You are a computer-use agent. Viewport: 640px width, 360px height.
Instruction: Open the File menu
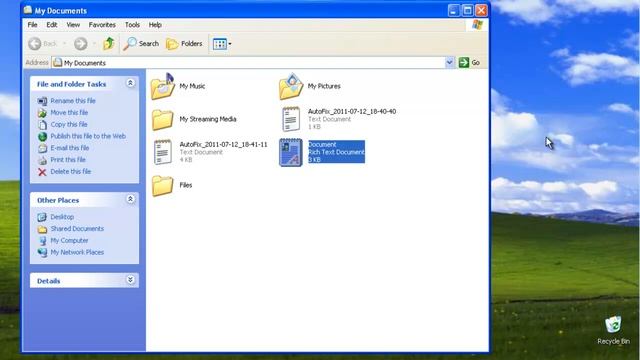32,25
